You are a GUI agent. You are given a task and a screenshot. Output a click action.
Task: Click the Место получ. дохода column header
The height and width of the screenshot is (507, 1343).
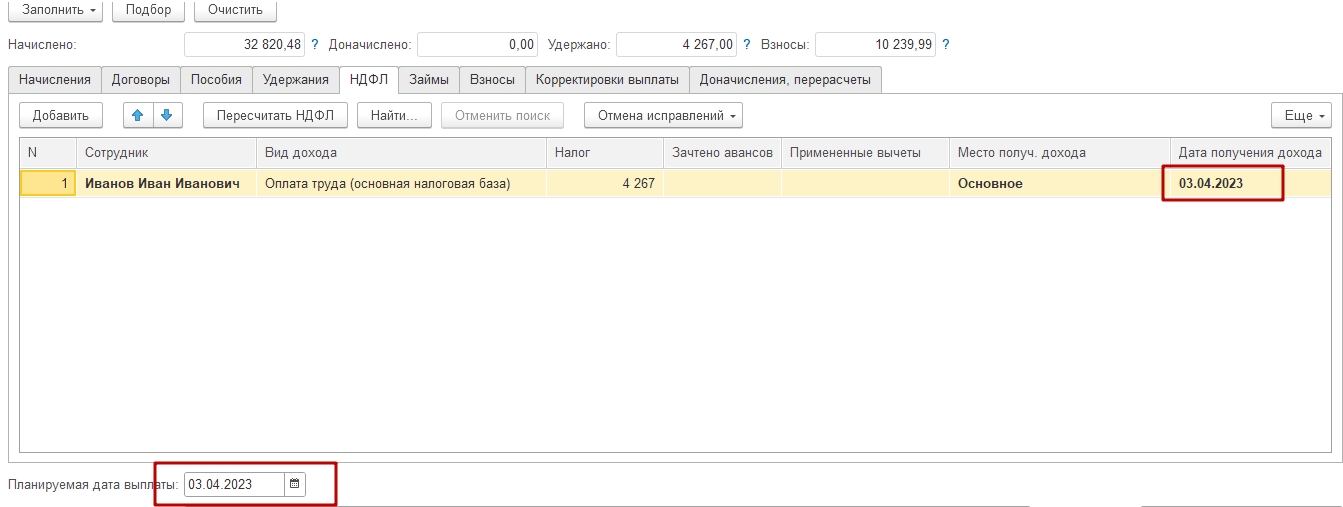coord(1059,153)
